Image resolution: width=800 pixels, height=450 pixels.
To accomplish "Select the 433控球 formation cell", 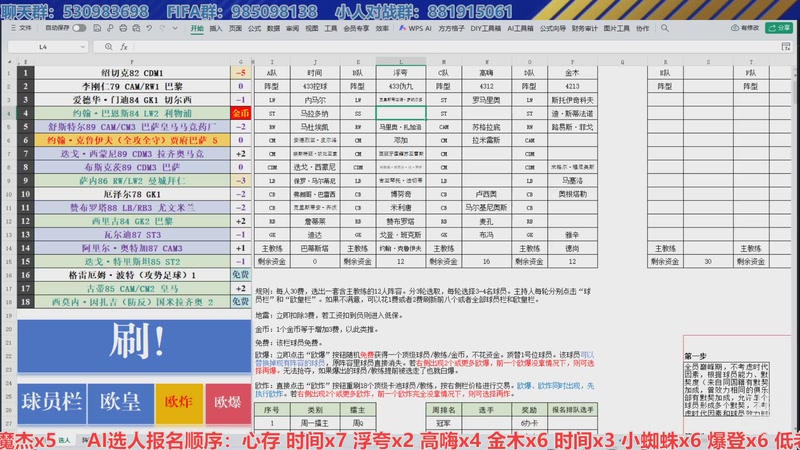I will 314,87.
